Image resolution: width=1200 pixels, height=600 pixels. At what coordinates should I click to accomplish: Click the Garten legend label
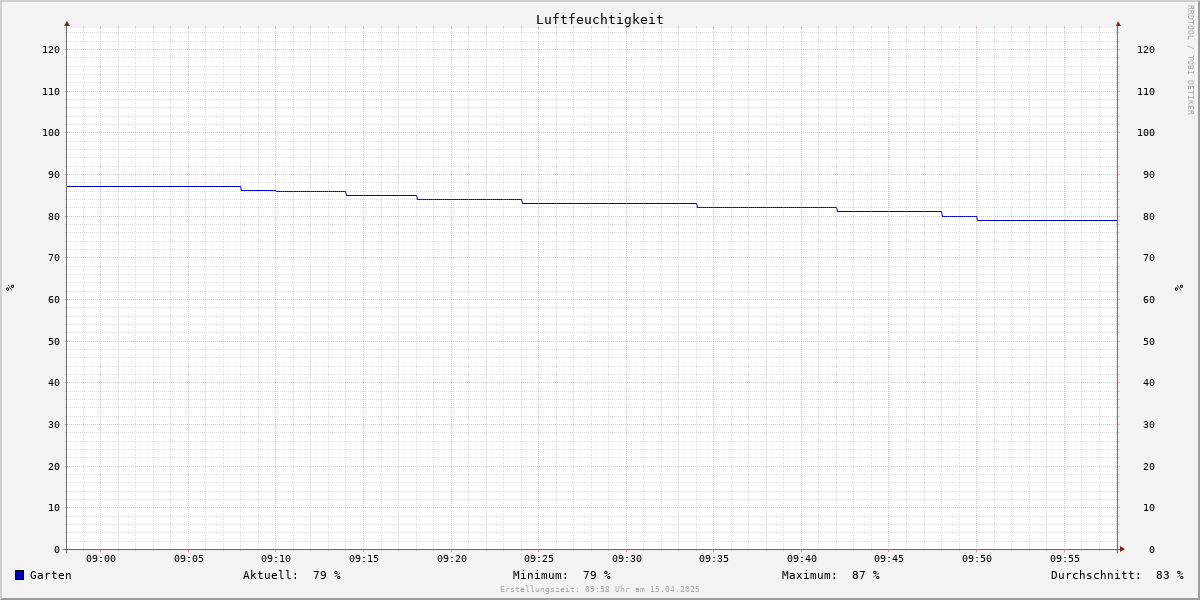click(x=51, y=575)
